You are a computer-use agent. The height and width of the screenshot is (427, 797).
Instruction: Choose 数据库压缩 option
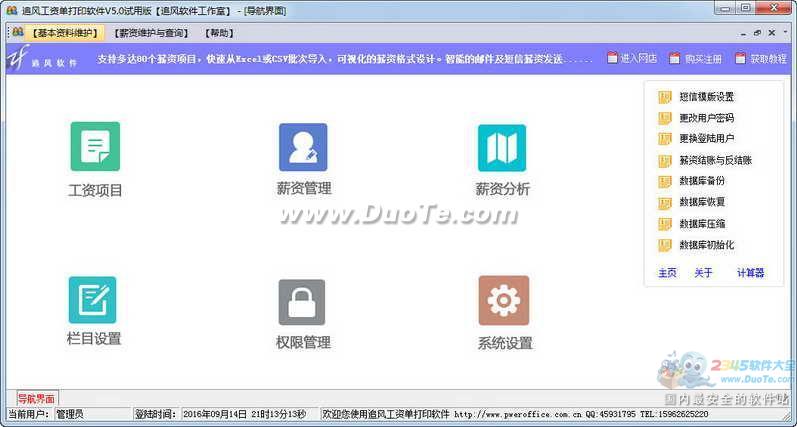pyautogui.click(x=702, y=224)
